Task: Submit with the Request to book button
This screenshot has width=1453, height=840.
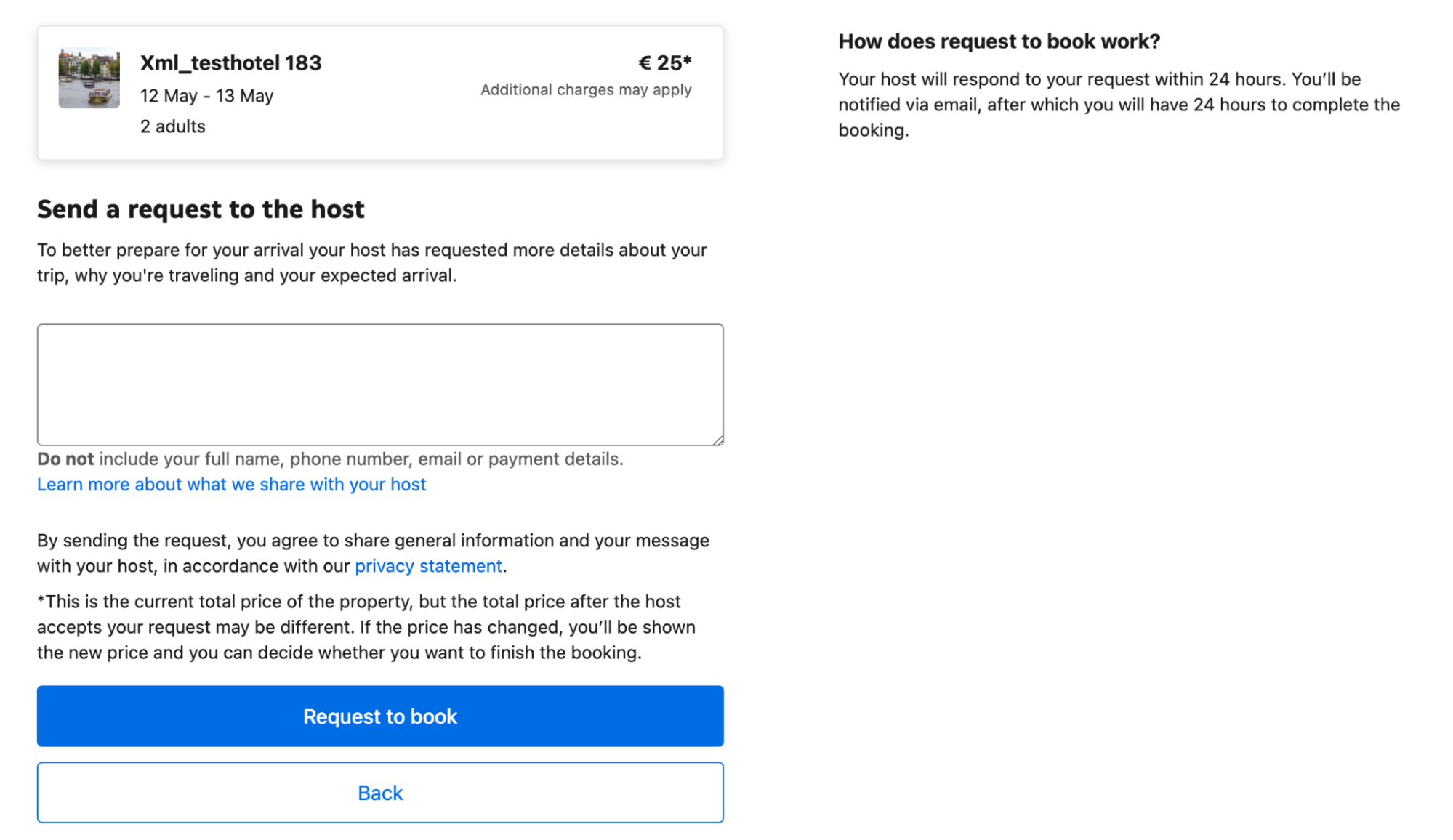Action: point(380,716)
